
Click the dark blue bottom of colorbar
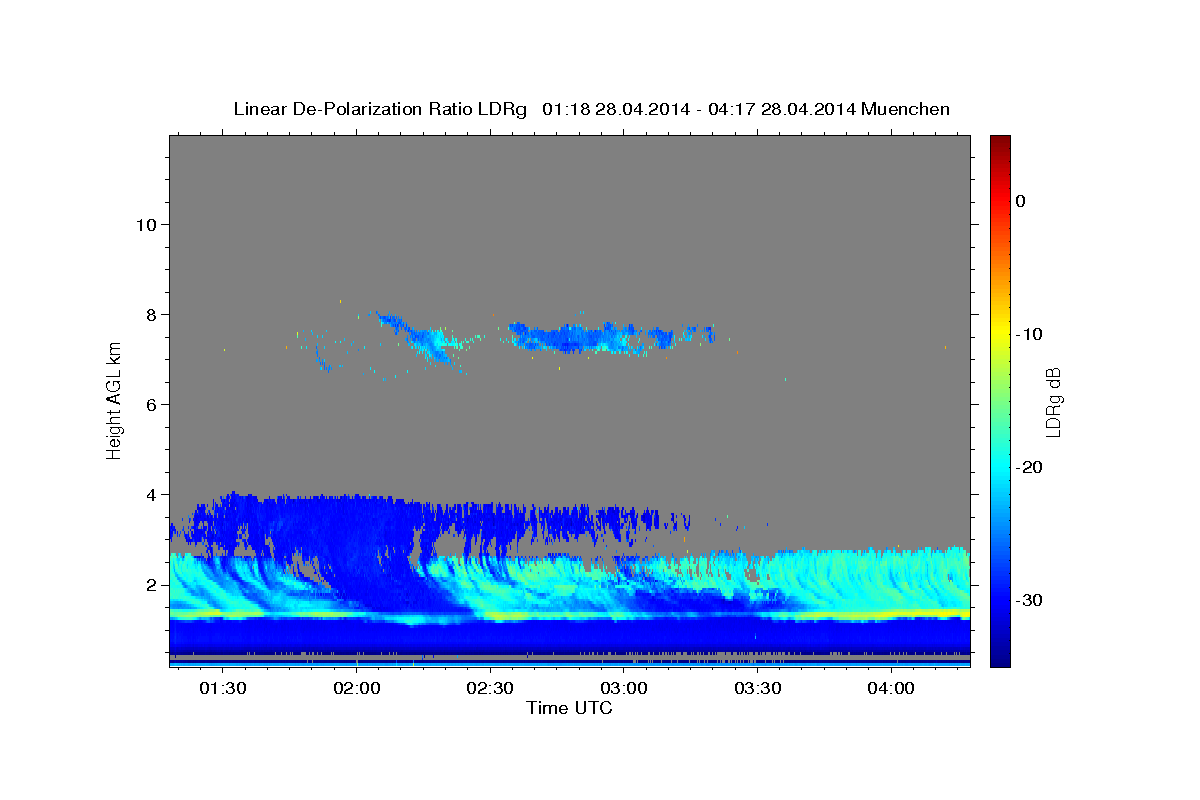1000,655
